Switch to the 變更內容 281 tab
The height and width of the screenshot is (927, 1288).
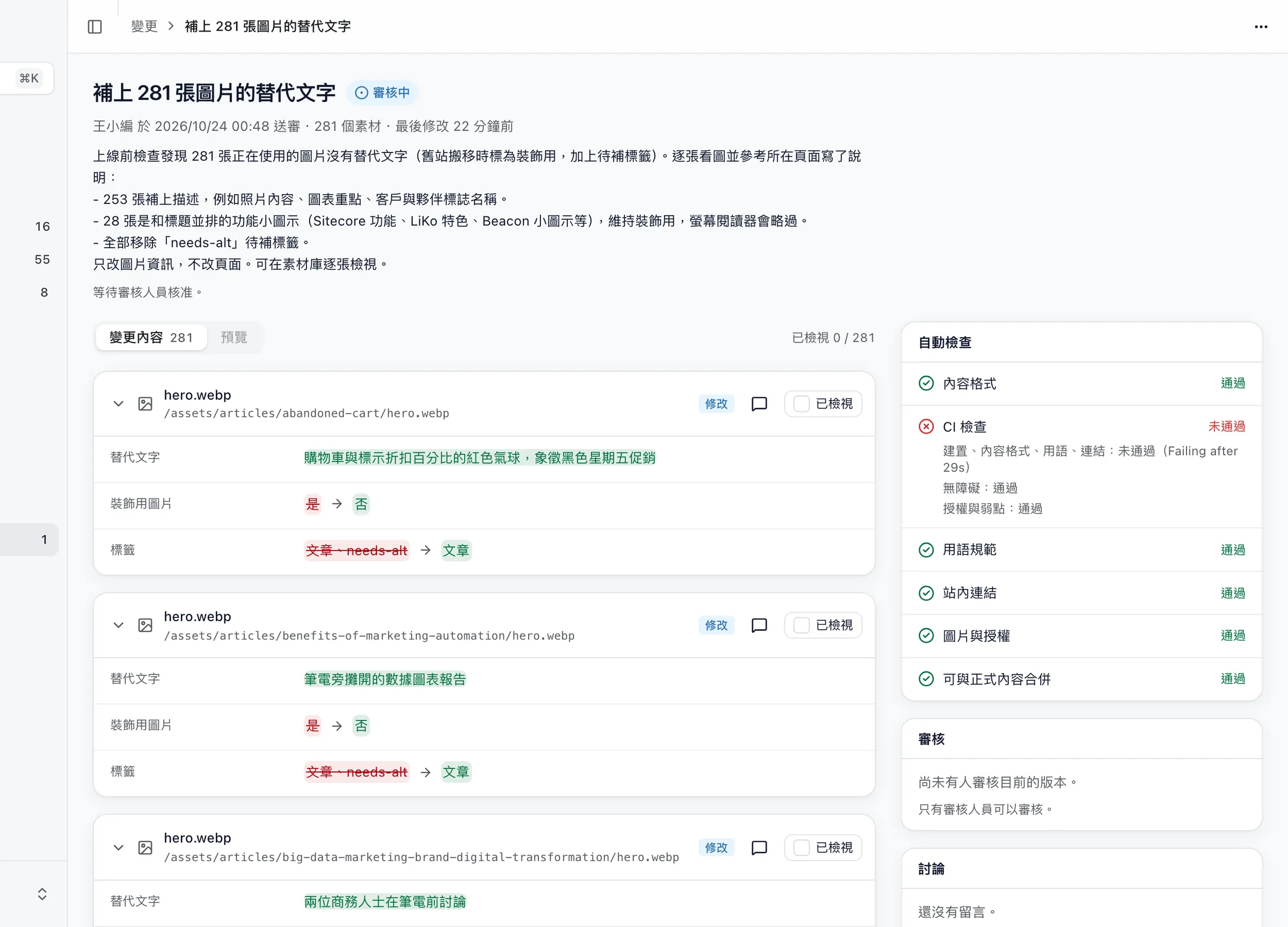pos(151,337)
